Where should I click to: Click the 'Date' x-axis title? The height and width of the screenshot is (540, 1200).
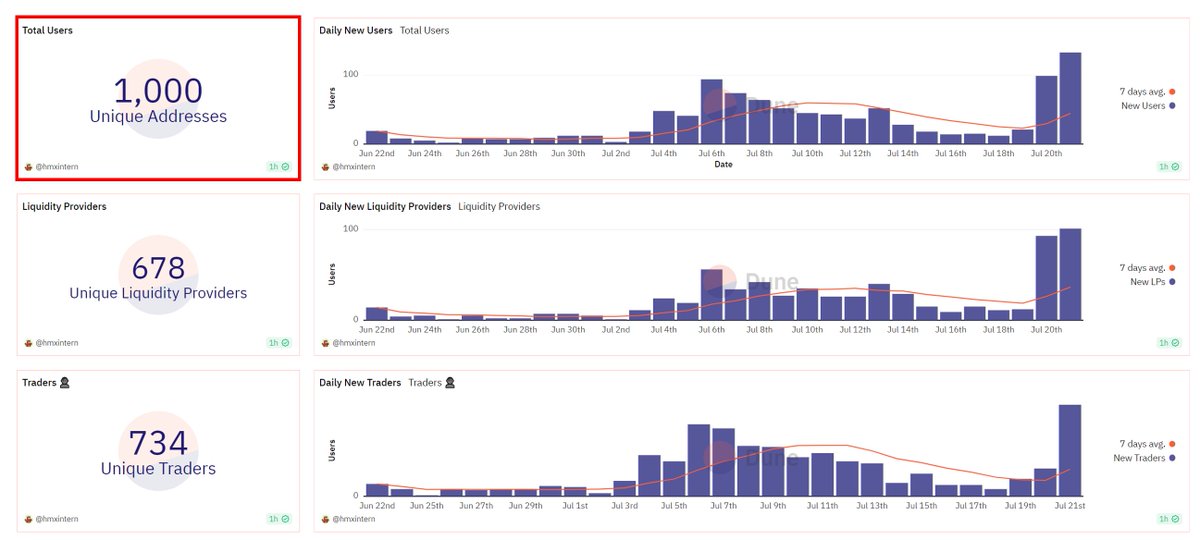(x=723, y=165)
